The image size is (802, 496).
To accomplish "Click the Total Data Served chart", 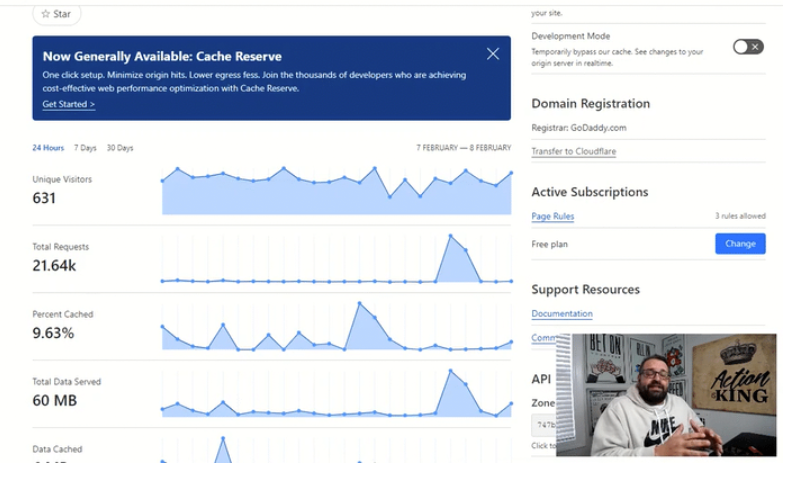I will 337,393.
